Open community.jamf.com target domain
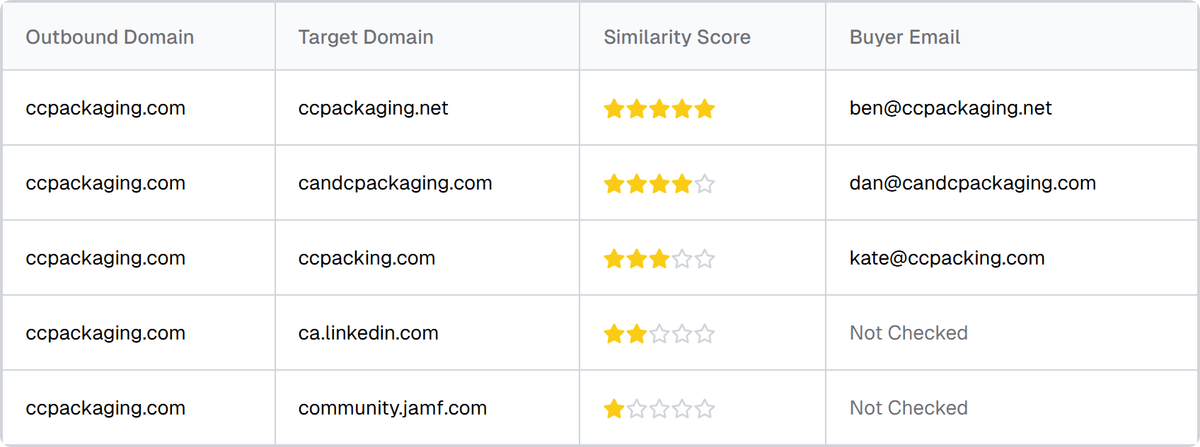This screenshot has width=1200, height=447. coord(392,408)
